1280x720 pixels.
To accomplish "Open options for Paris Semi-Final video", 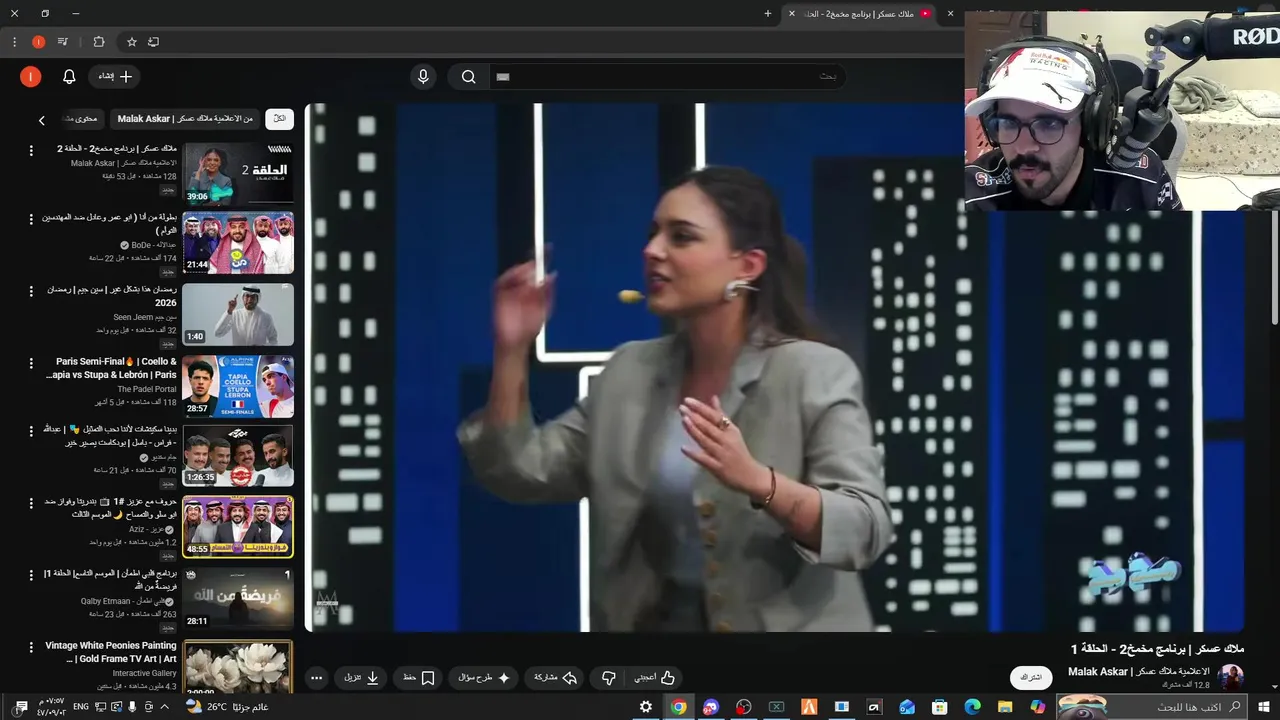I will click(31, 361).
